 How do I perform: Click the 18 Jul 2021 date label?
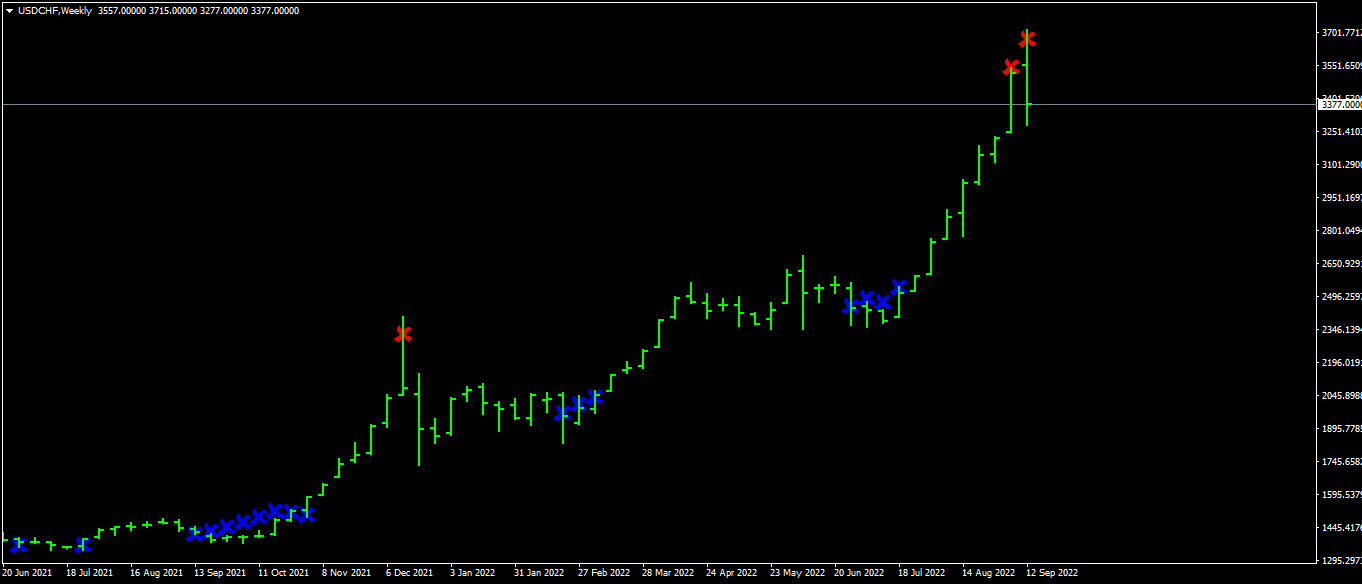pyautogui.click(x=90, y=573)
